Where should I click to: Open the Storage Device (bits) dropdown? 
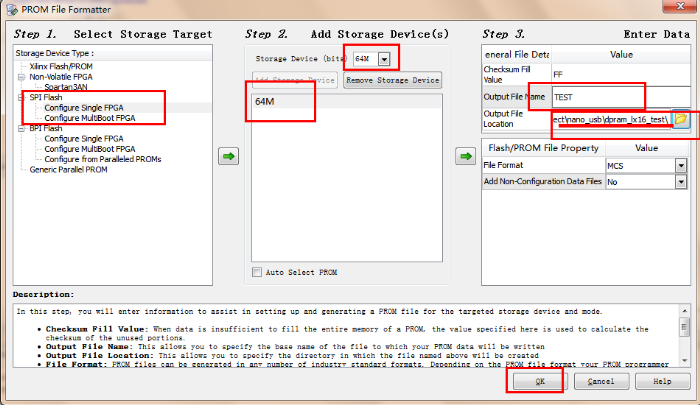pyautogui.click(x=384, y=59)
